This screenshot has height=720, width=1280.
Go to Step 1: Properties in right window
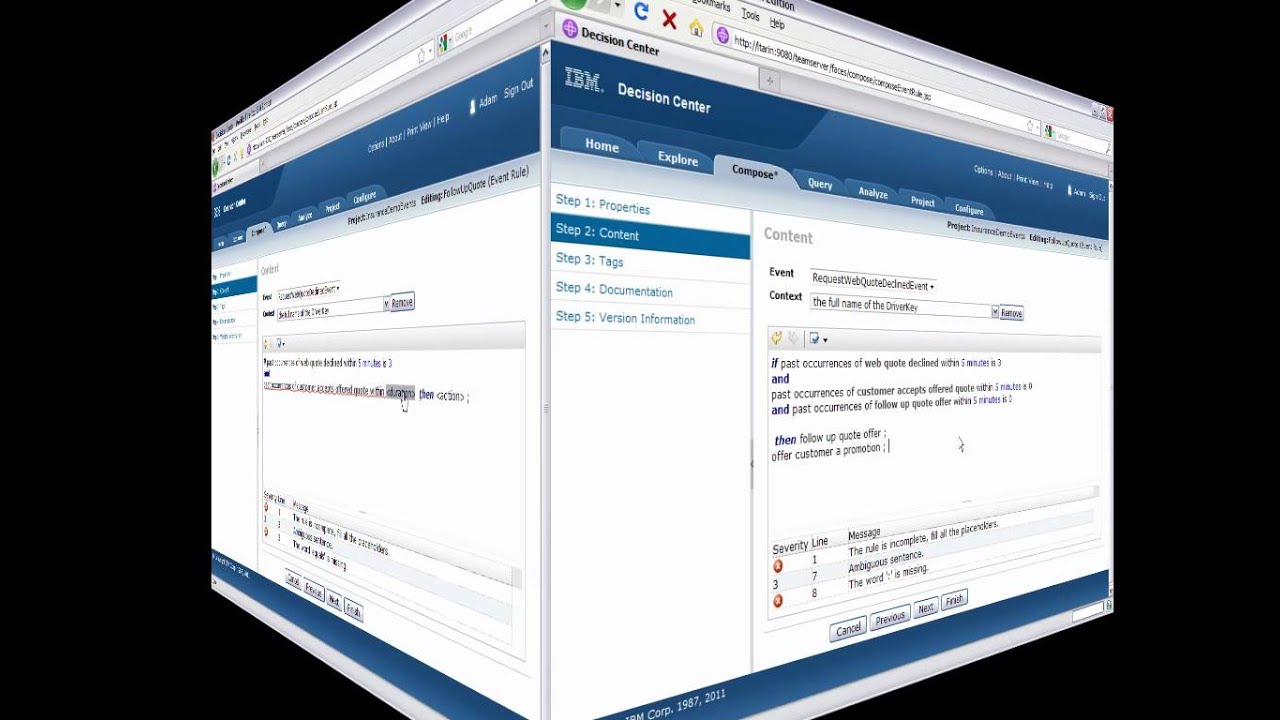coord(603,205)
